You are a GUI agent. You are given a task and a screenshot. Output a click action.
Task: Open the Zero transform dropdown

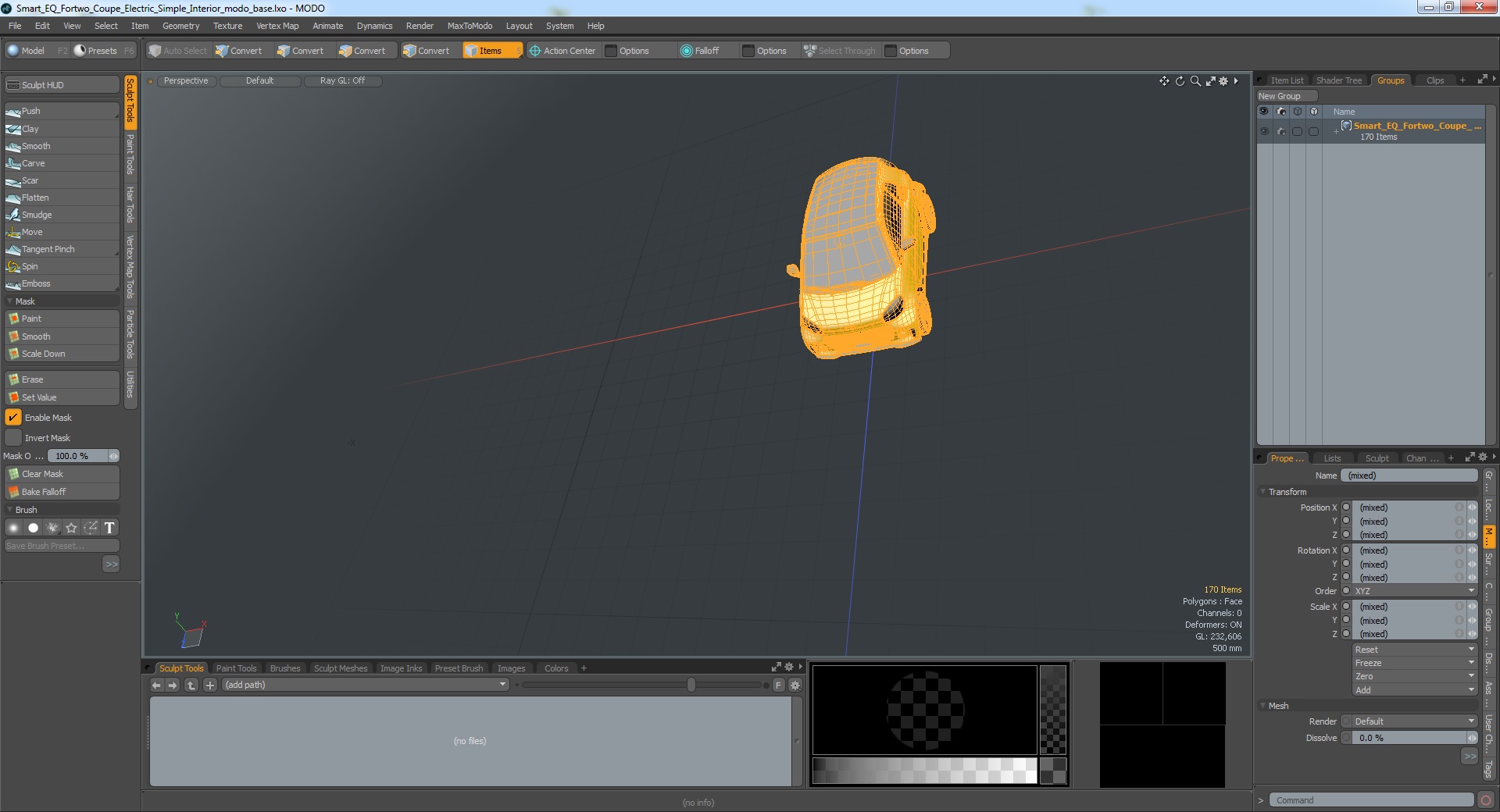click(x=1415, y=676)
